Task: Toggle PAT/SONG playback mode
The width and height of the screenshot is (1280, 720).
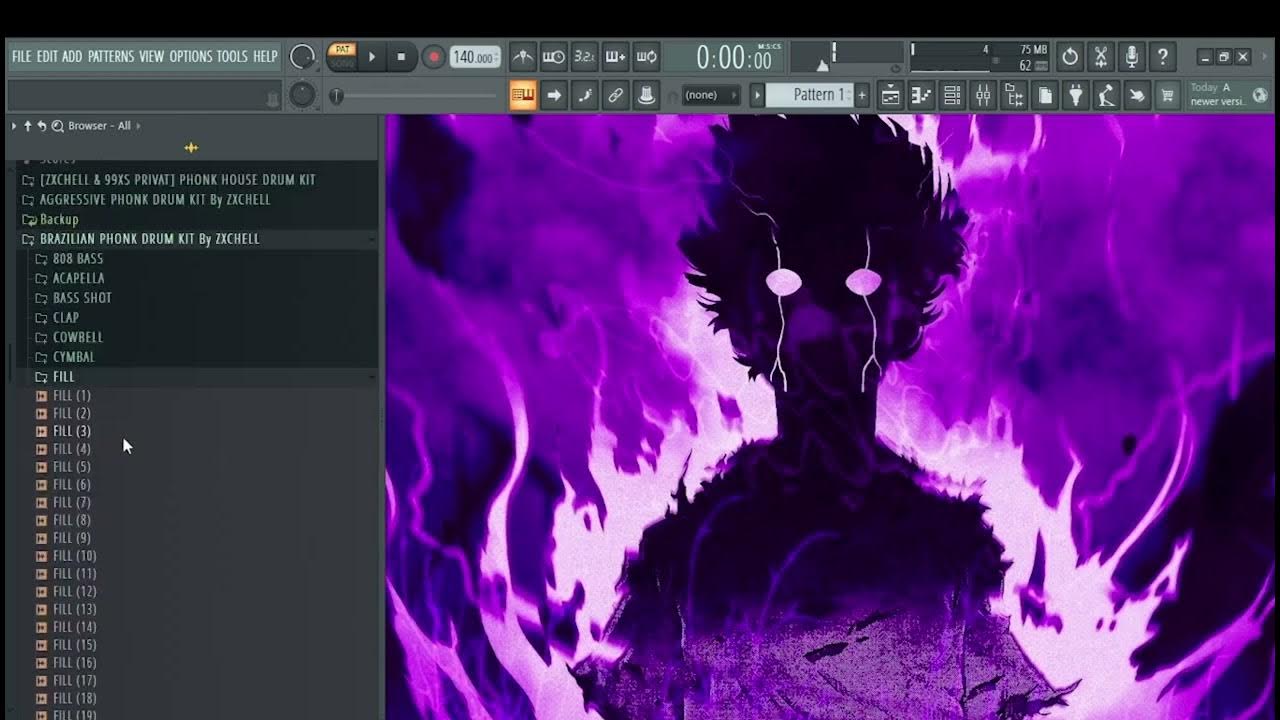Action: tap(342, 56)
